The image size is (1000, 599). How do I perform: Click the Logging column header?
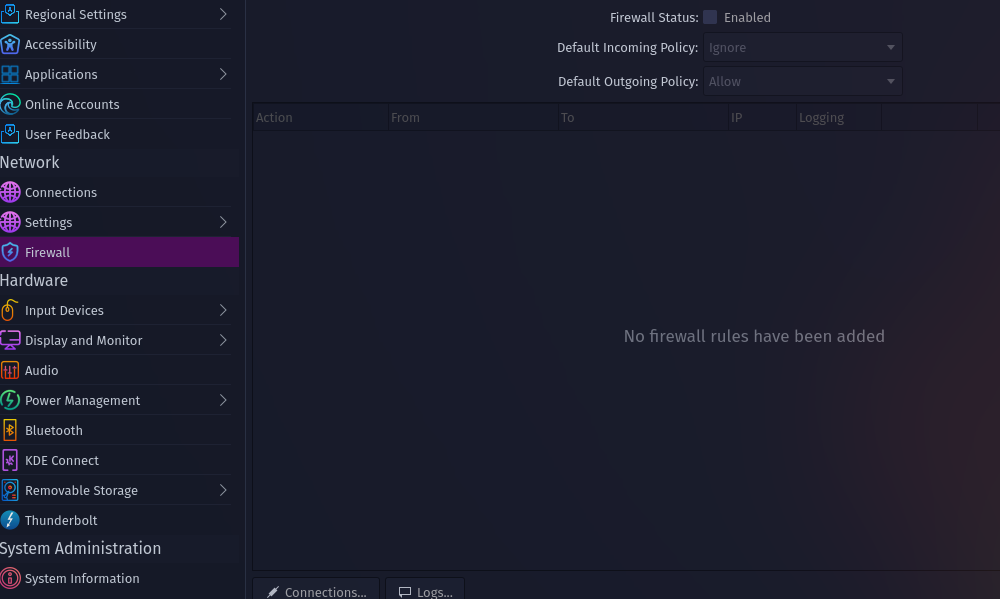(x=839, y=117)
